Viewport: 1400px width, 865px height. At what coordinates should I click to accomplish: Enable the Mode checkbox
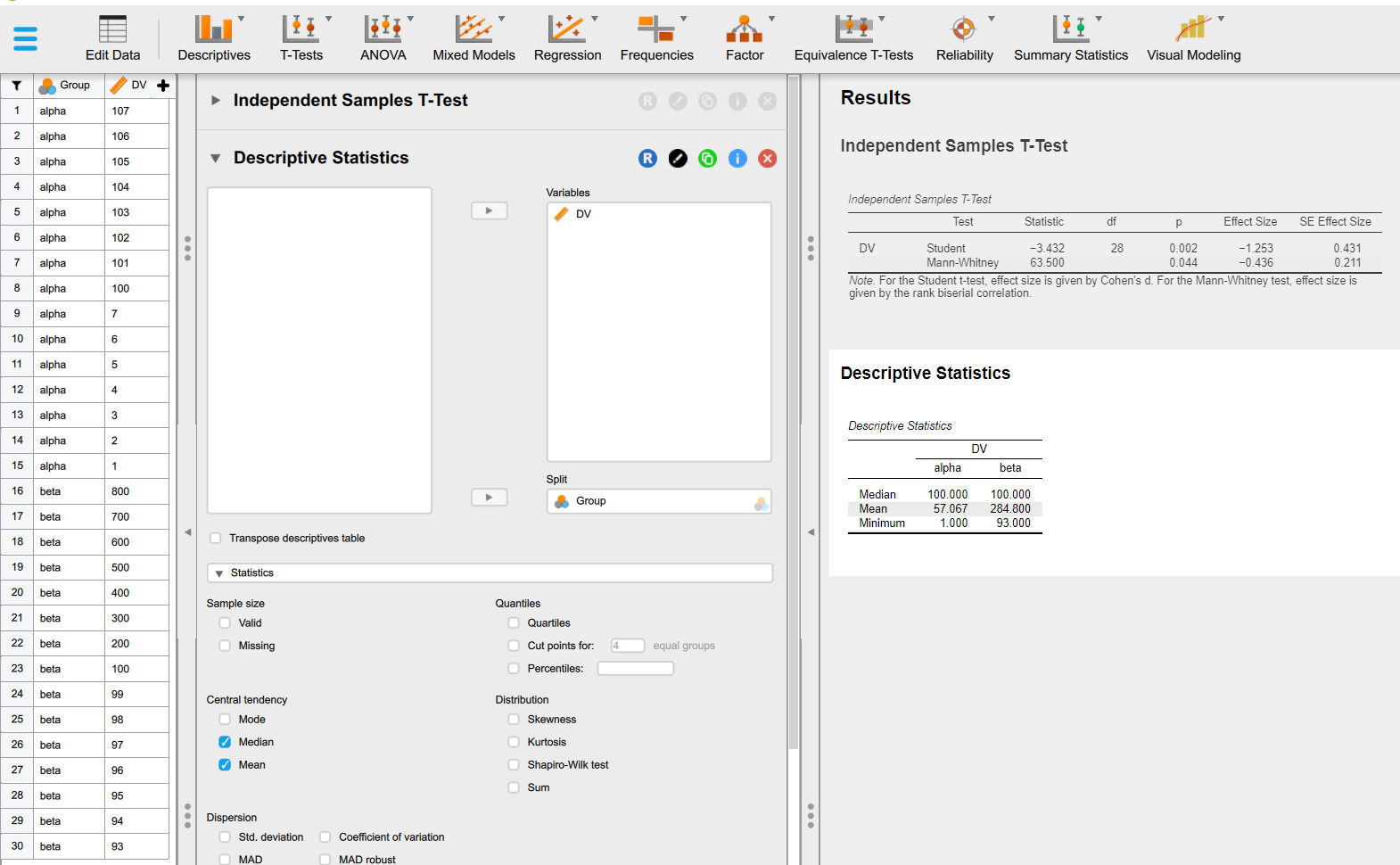pyautogui.click(x=225, y=720)
